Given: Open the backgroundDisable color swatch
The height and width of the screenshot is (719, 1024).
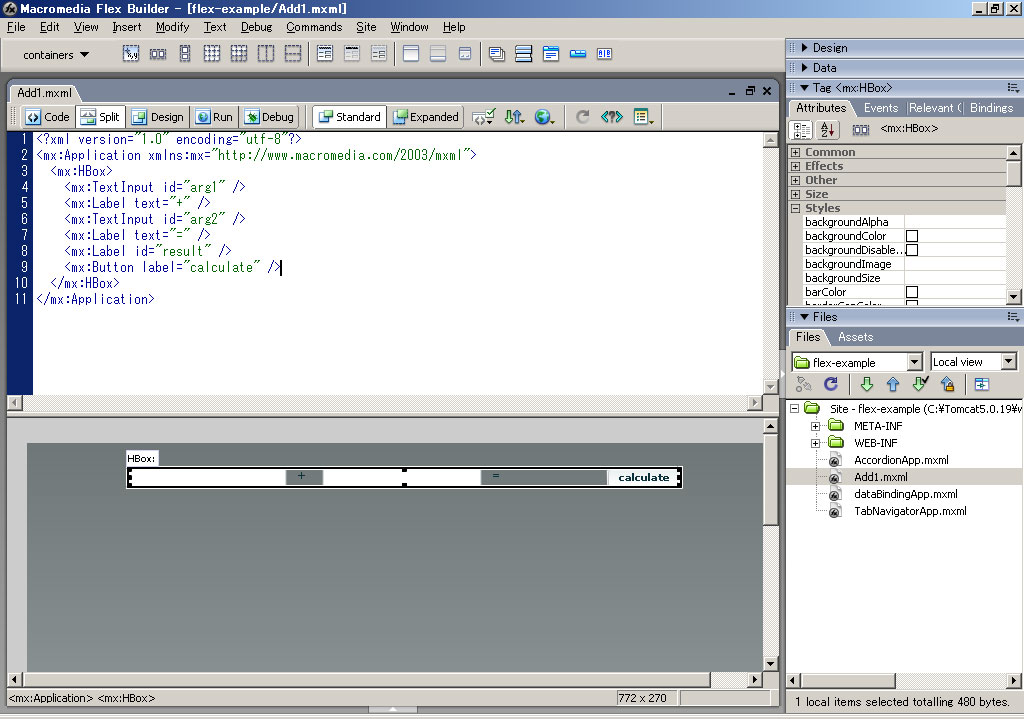Looking at the screenshot, I should [912, 250].
